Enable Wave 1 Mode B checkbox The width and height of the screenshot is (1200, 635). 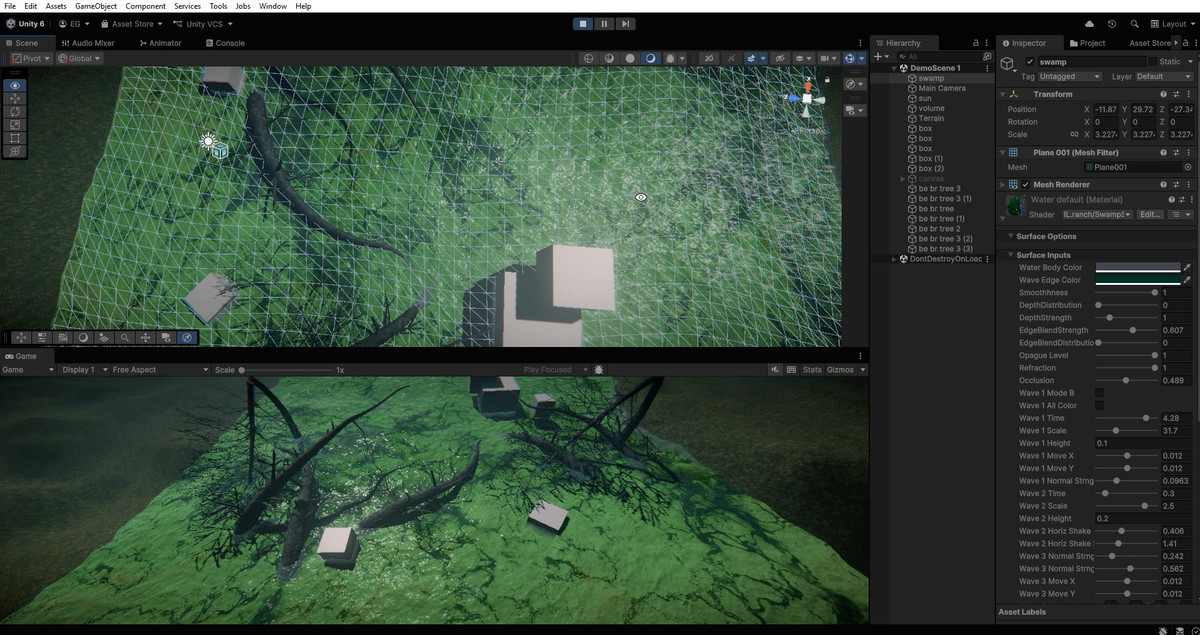[x=1100, y=393]
